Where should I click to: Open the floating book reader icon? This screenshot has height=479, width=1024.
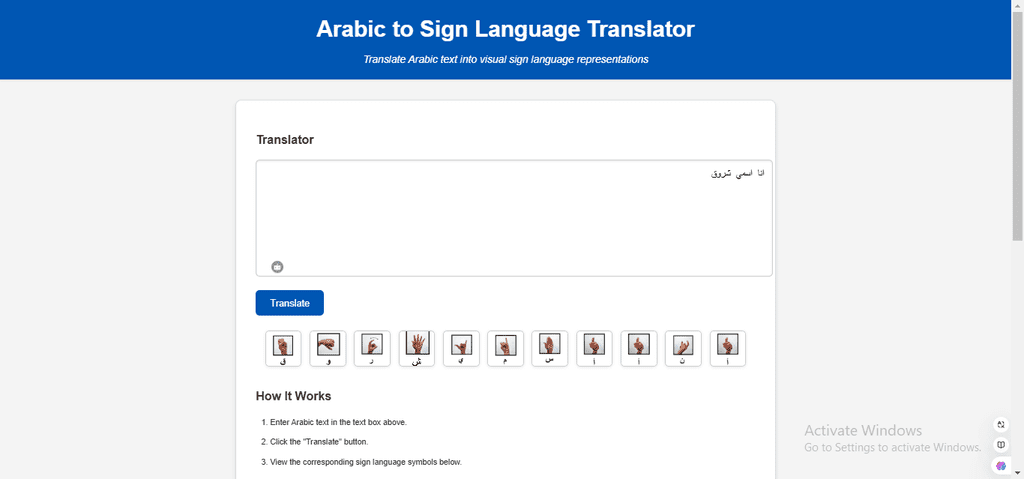pos(1000,445)
